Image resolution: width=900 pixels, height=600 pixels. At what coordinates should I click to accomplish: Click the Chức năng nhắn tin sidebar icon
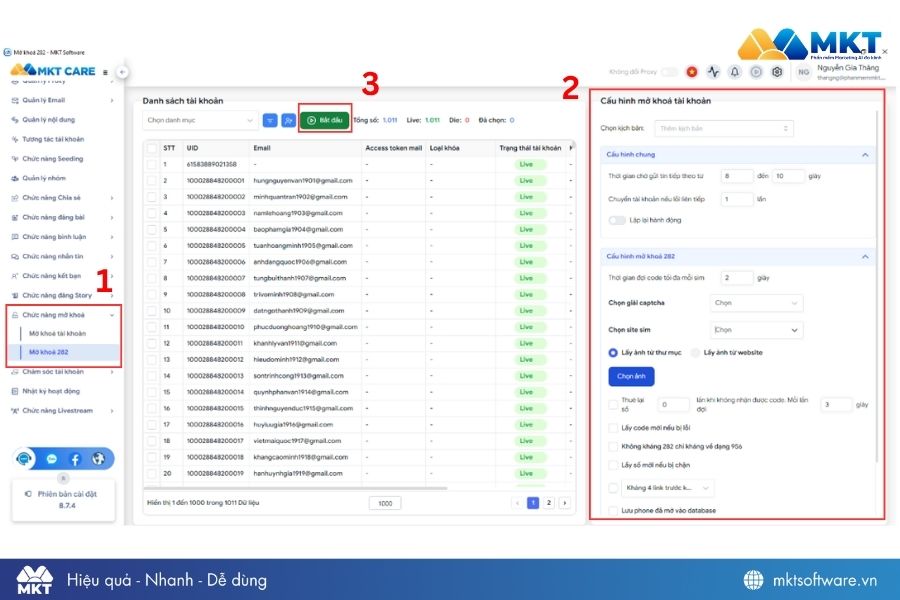[x=15, y=256]
